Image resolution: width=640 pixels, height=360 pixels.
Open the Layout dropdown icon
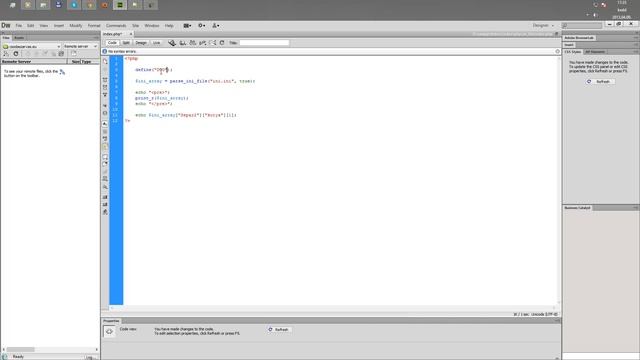[x=187, y=26]
